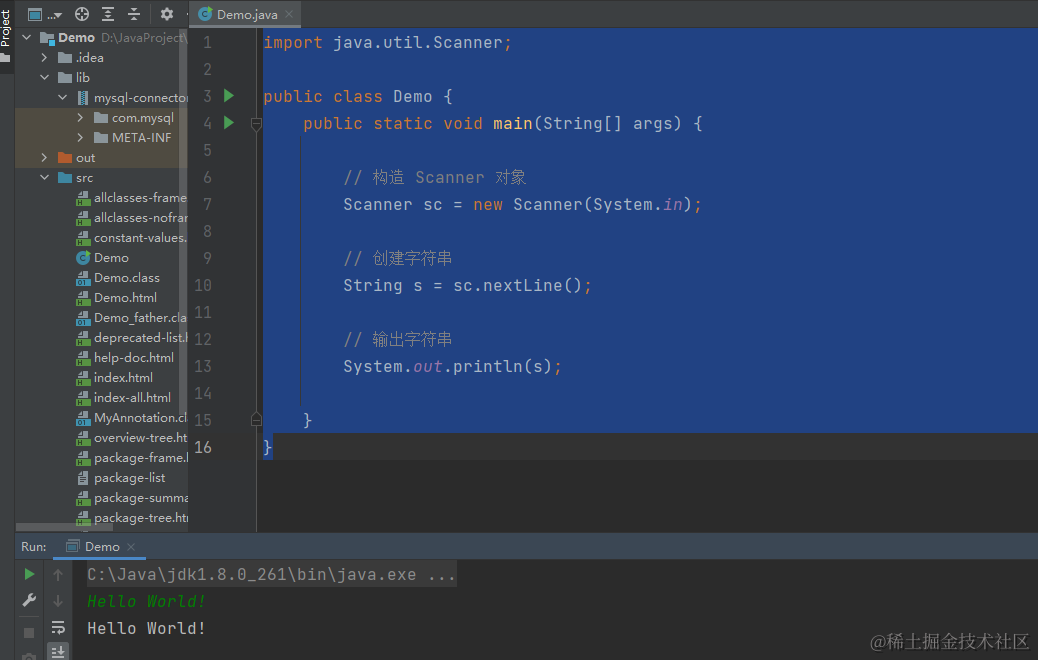This screenshot has height=660, width=1038.
Task: Collapse main method using gutter fold marker
Action: coord(256,124)
